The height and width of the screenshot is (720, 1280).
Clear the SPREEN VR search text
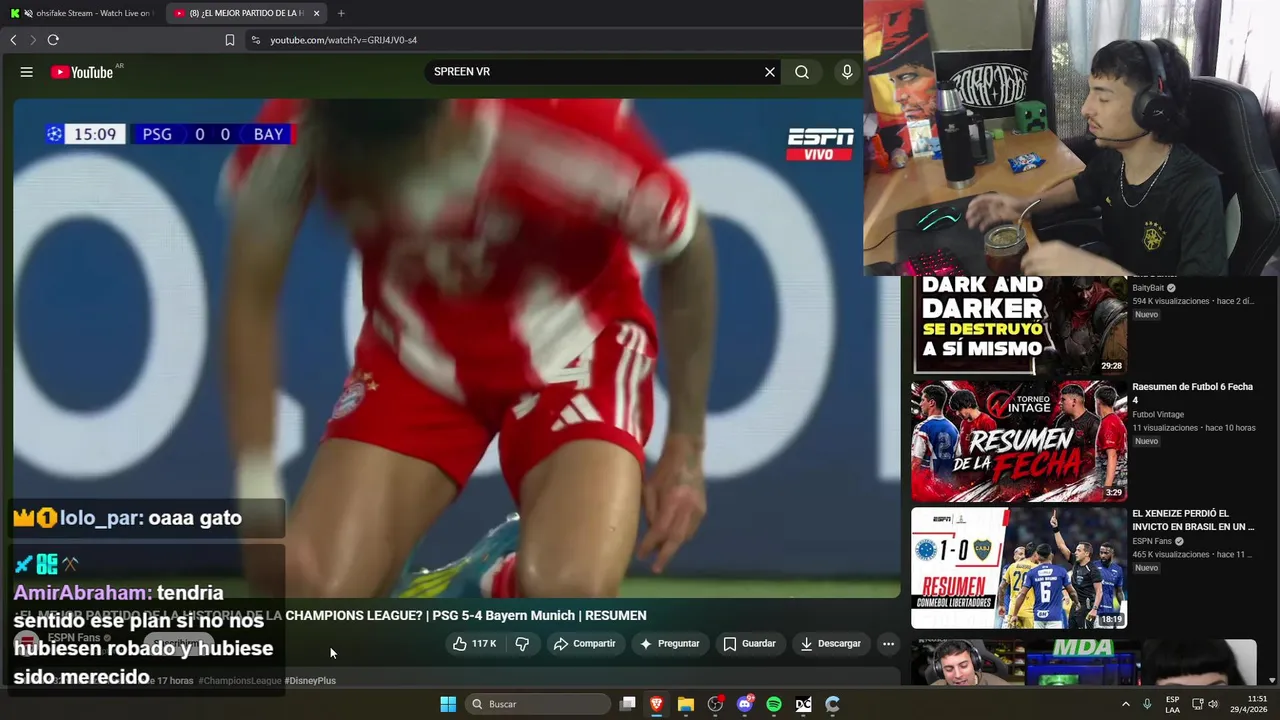pyautogui.click(x=770, y=72)
